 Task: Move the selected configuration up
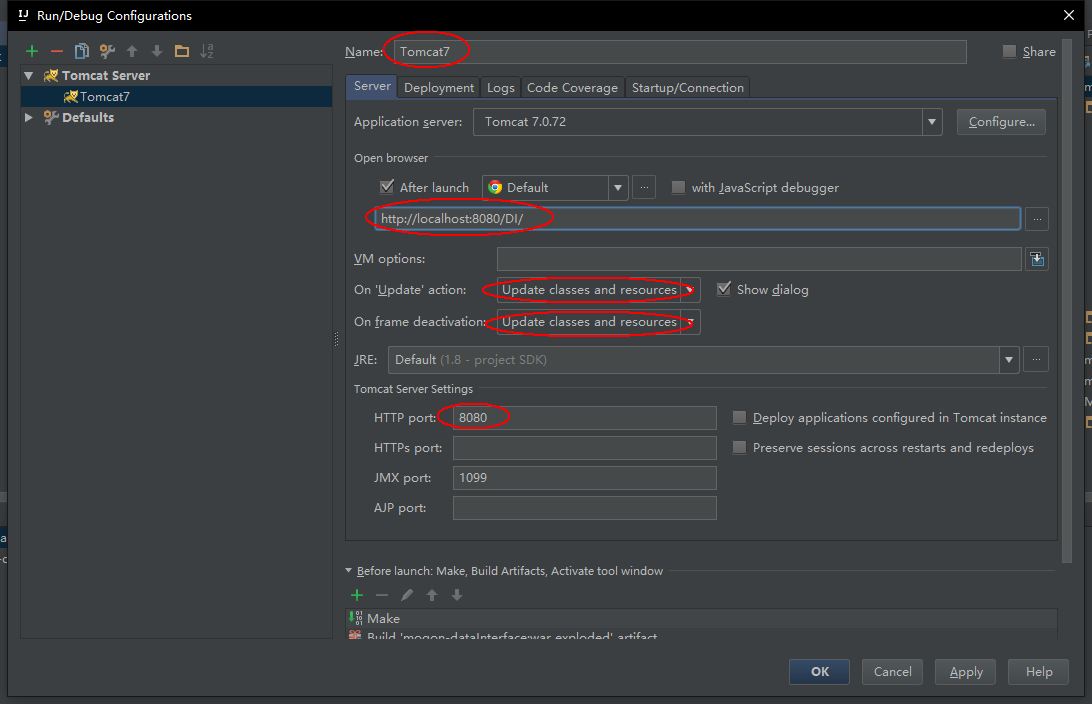134,51
